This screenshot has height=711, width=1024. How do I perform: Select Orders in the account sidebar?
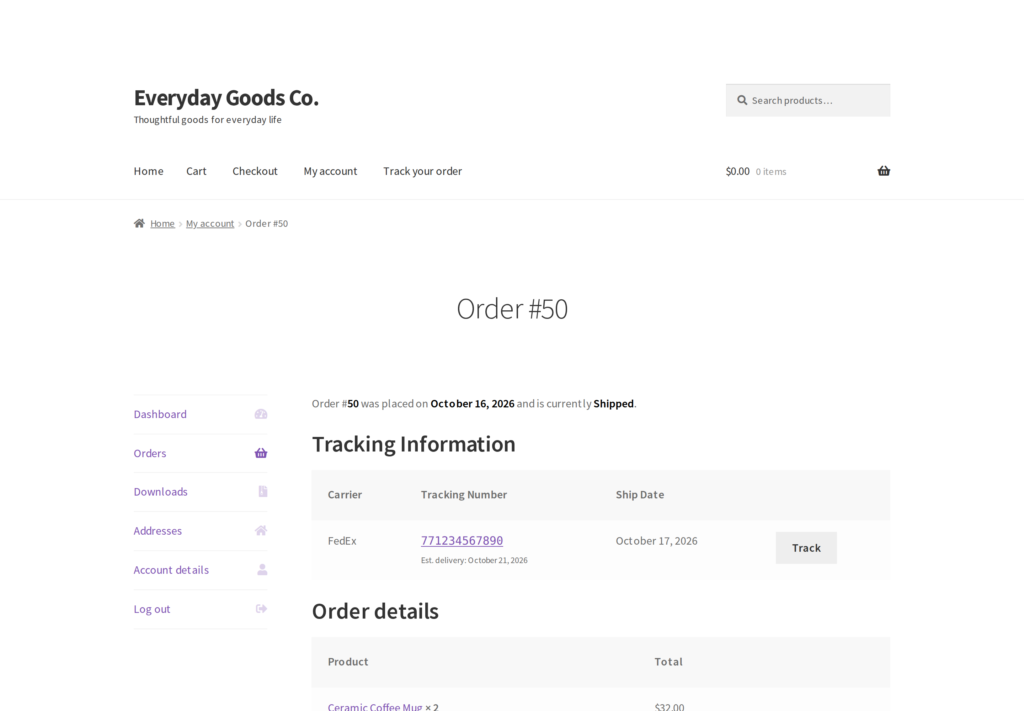(x=150, y=453)
